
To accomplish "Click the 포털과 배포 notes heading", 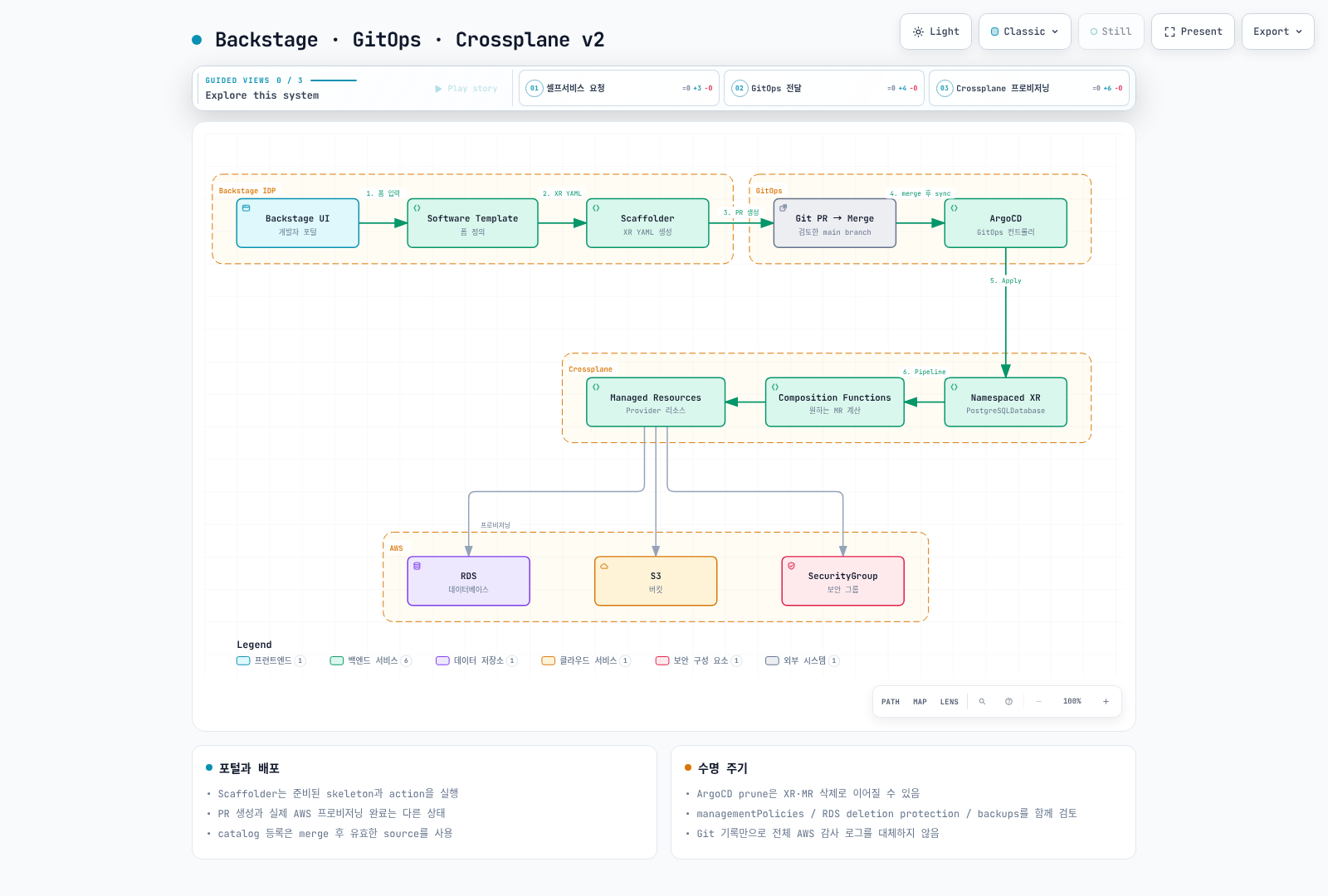I will (249, 769).
